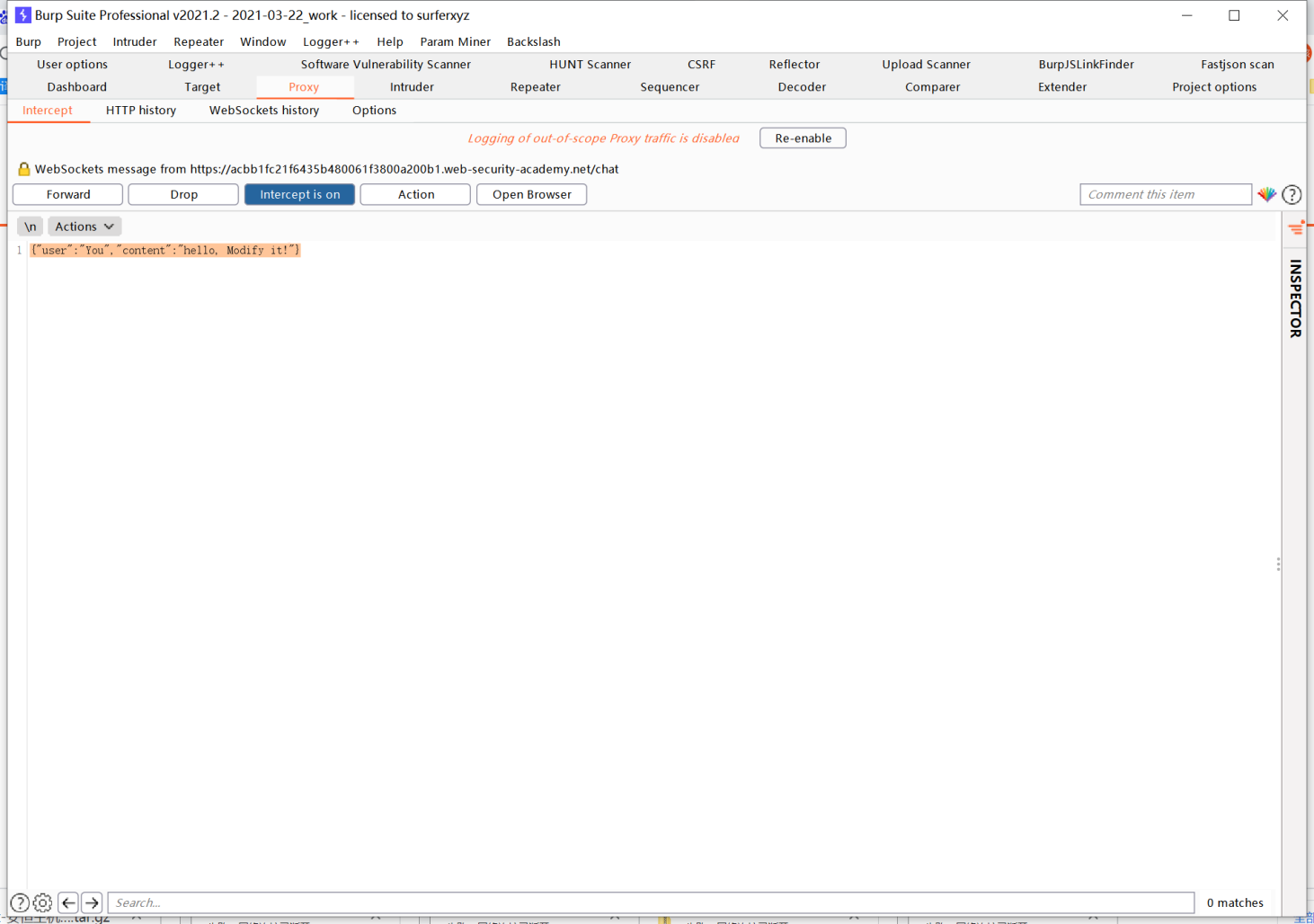Switch to HTTP history sub-tab
Viewport: 1314px width, 924px height.
pyautogui.click(x=141, y=111)
